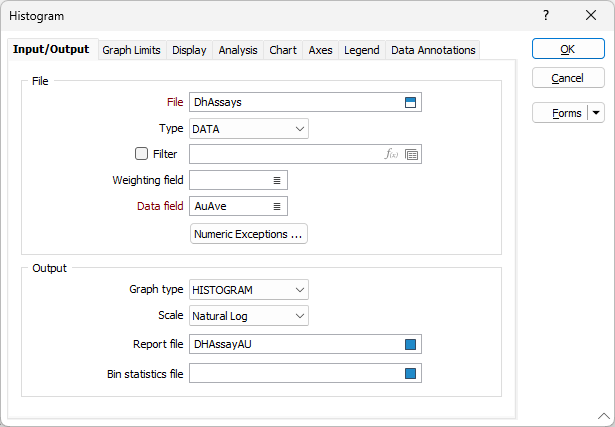Click the Cancel button

(x=567, y=78)
